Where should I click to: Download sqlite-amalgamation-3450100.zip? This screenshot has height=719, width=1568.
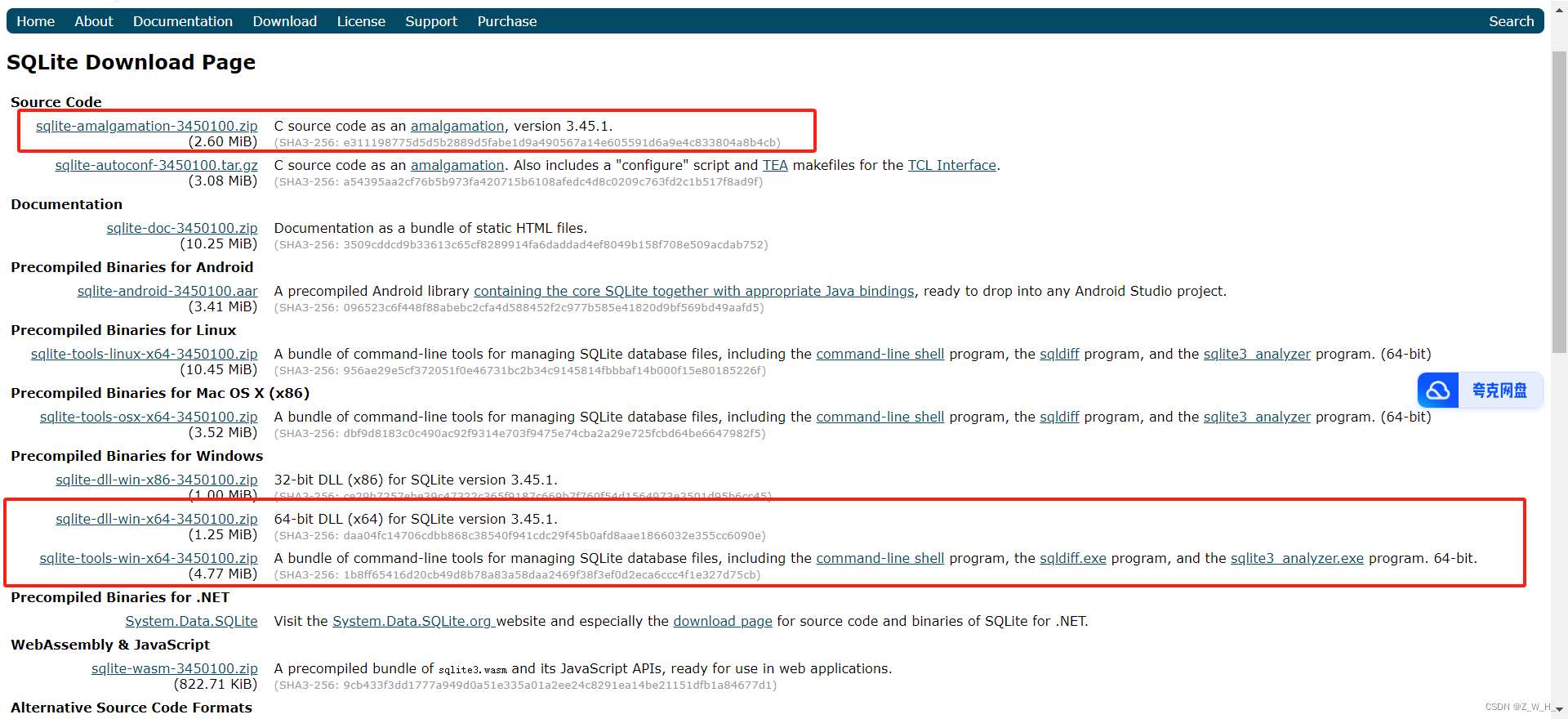147,126
